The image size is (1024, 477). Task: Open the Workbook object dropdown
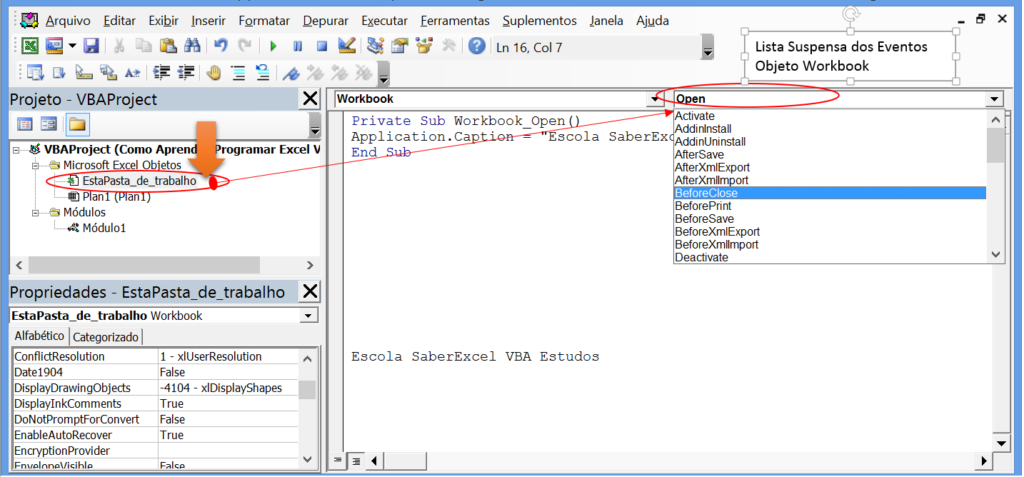pos(656,99)
